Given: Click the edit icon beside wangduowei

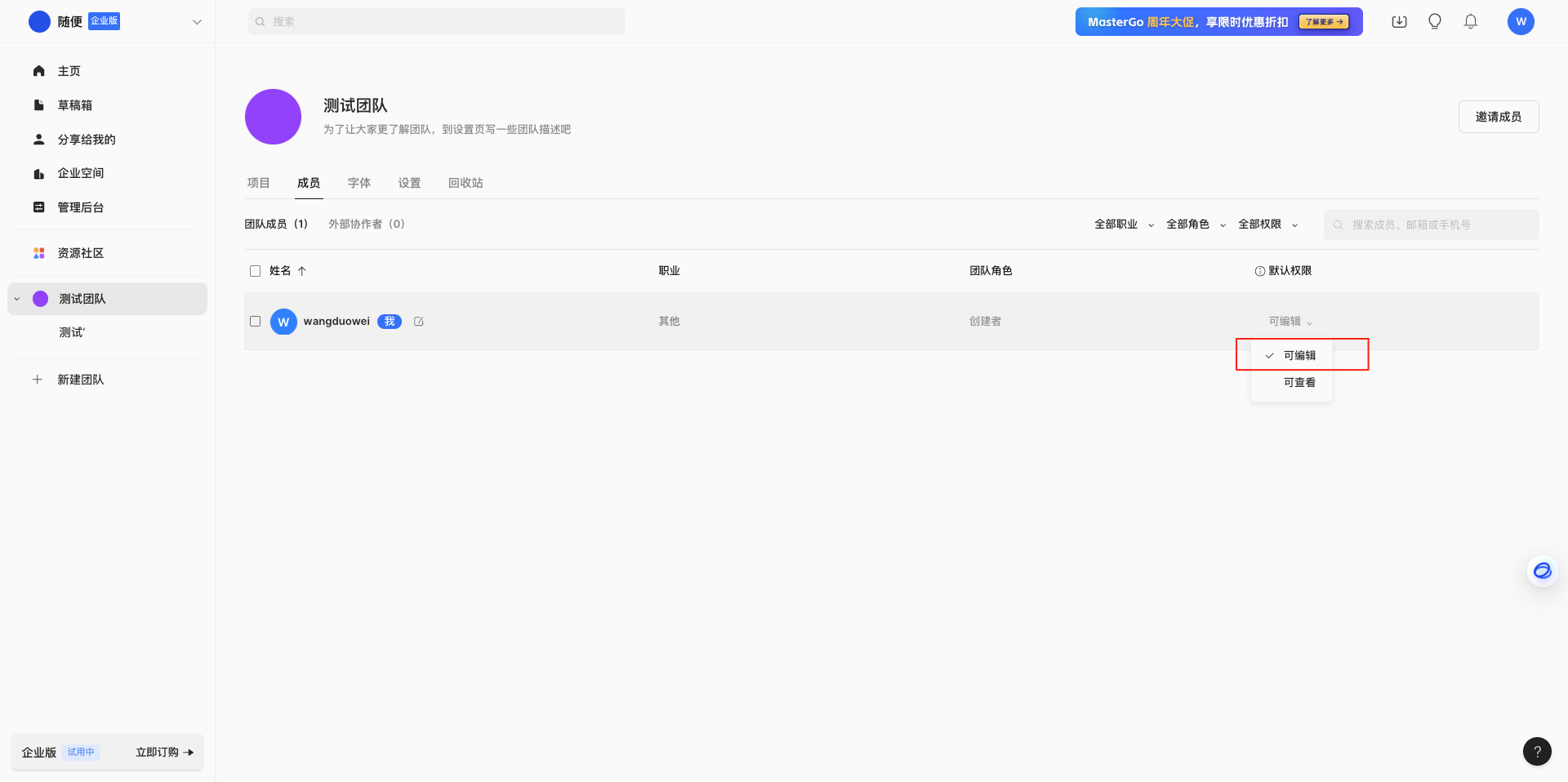Looking at the screenshot, I should click(x=419, y=322).
